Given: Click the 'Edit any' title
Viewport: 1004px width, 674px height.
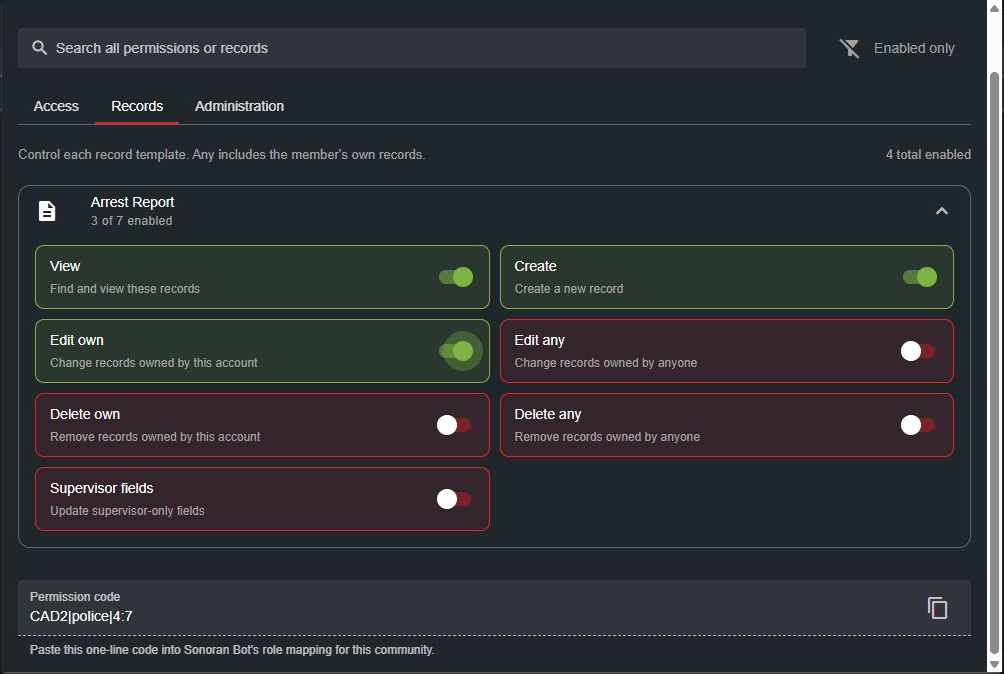Looking at the screenshot, I should [539, 341].
